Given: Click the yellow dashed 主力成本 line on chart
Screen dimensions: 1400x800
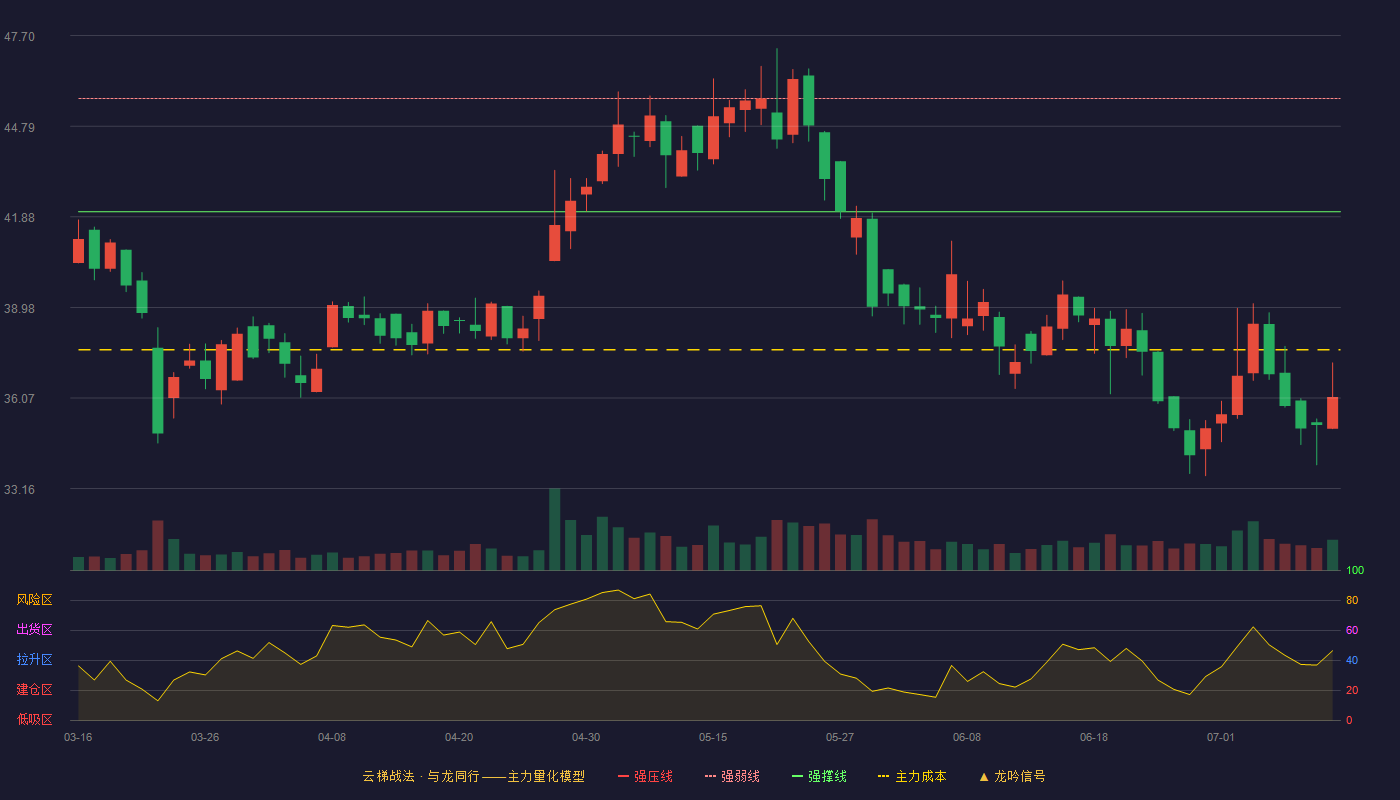Looking at the screenshot, I should 709,350.
